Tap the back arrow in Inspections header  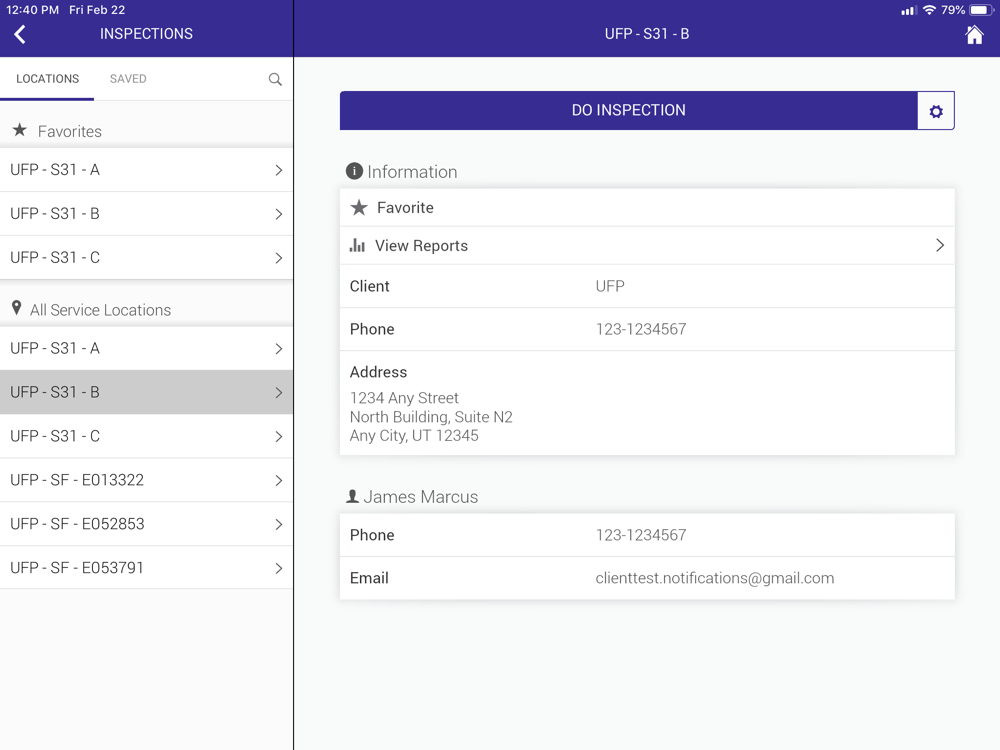20,34
